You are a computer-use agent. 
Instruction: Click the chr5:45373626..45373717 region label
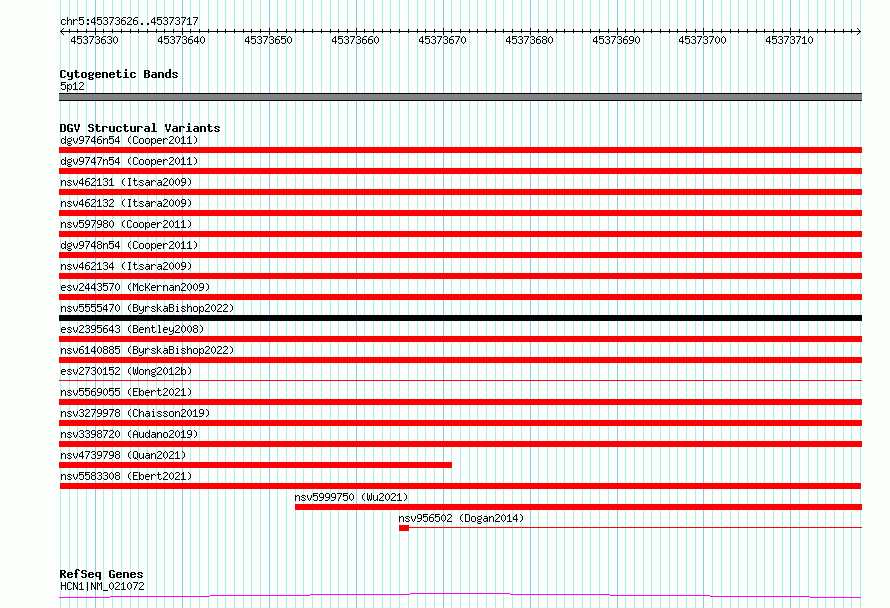129,21
